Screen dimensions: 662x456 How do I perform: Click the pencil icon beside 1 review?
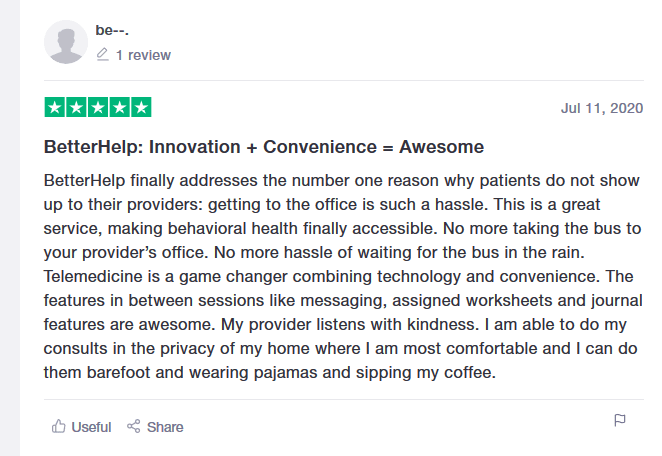coord(102,56)
